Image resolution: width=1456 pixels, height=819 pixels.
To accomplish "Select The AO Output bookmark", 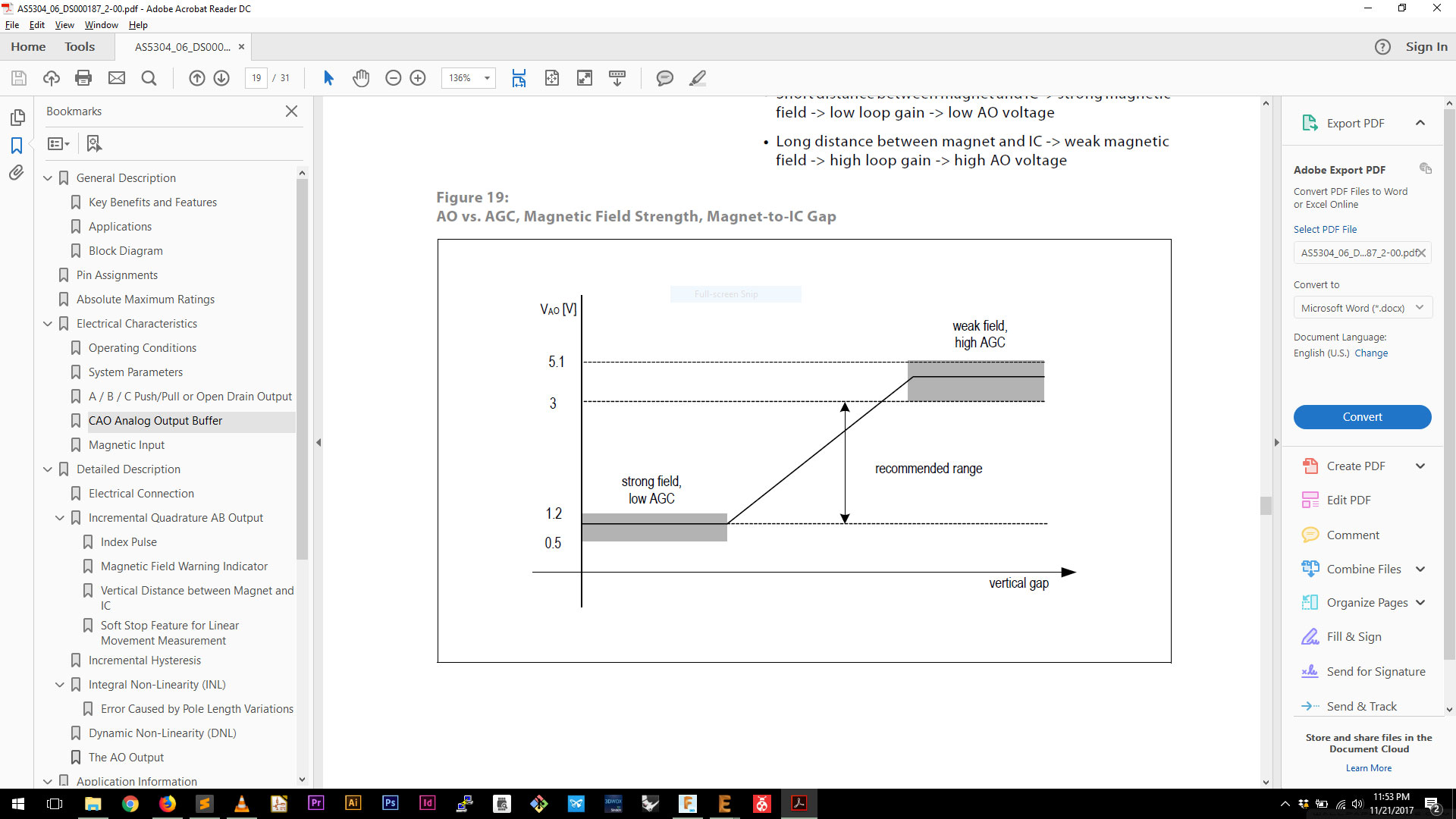I will point(126,758).
